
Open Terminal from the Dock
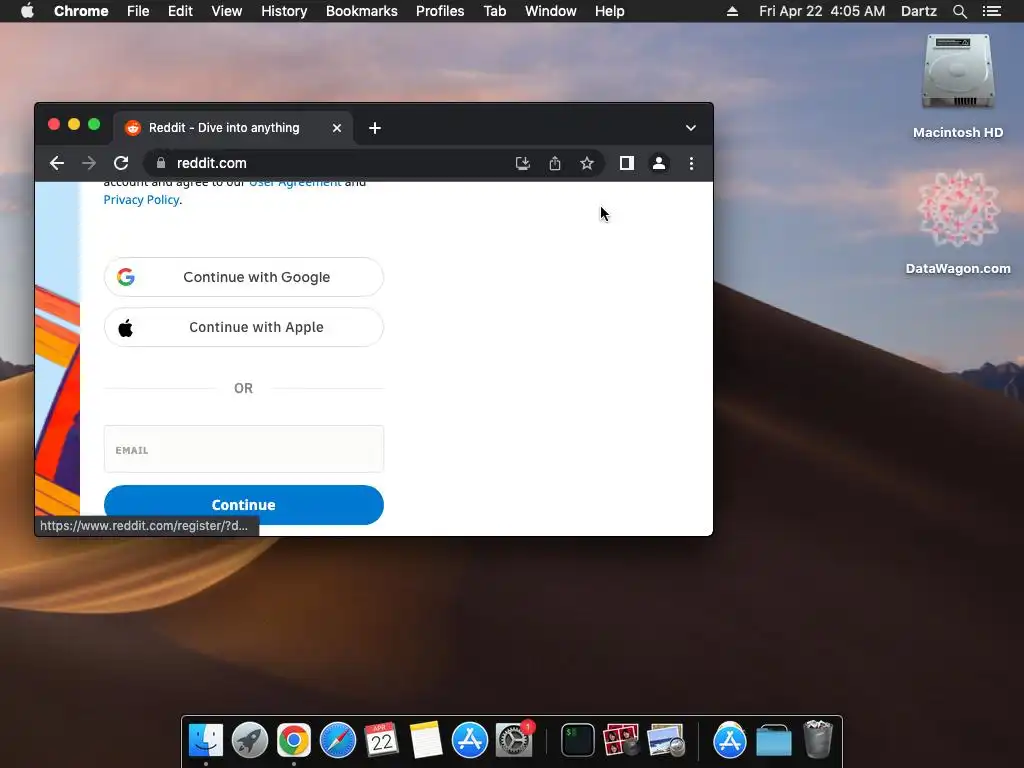click(x=578, y=740)
